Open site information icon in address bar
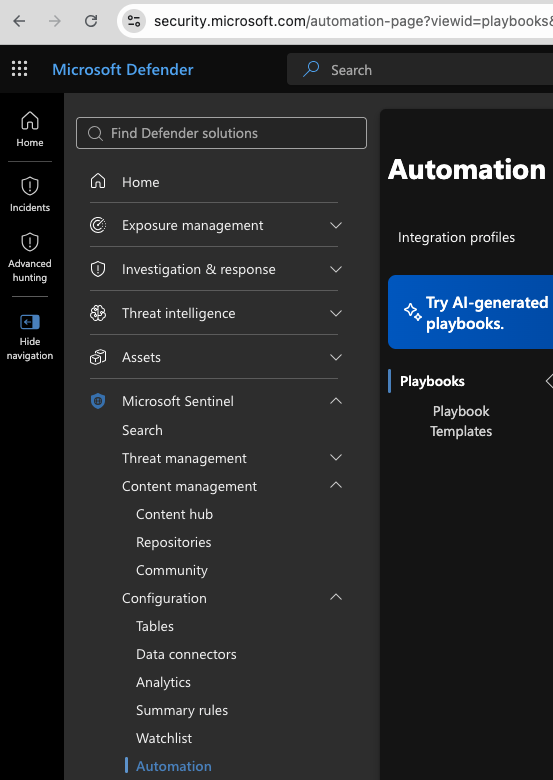The image size is (553, 780). pyautogui.click(x=134, y=21)
